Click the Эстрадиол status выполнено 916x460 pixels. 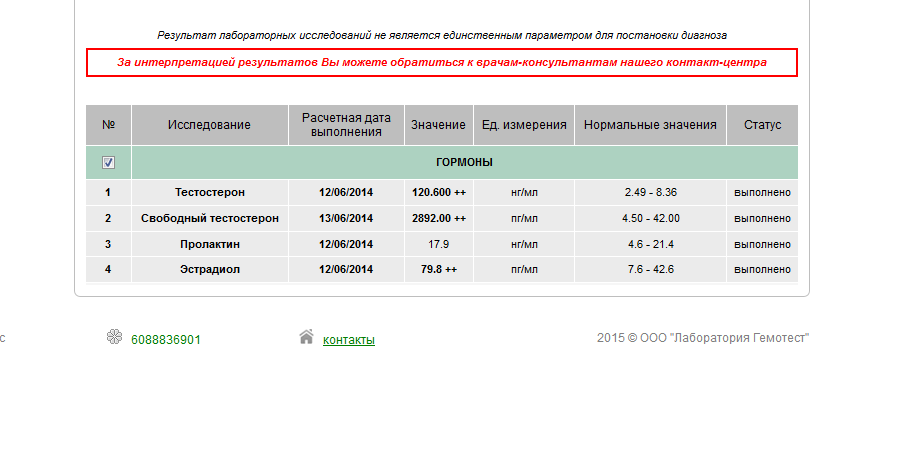click(x=762, y=270)
